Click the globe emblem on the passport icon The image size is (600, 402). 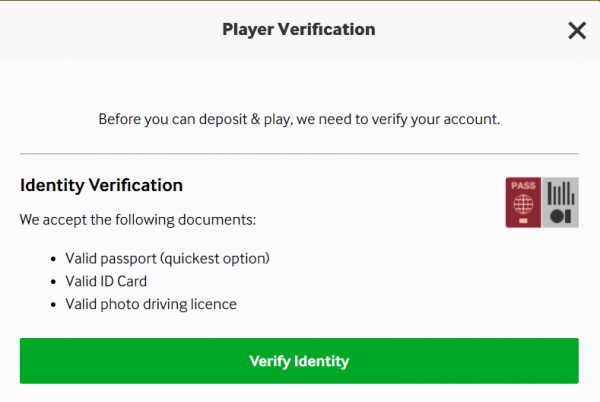523,204
